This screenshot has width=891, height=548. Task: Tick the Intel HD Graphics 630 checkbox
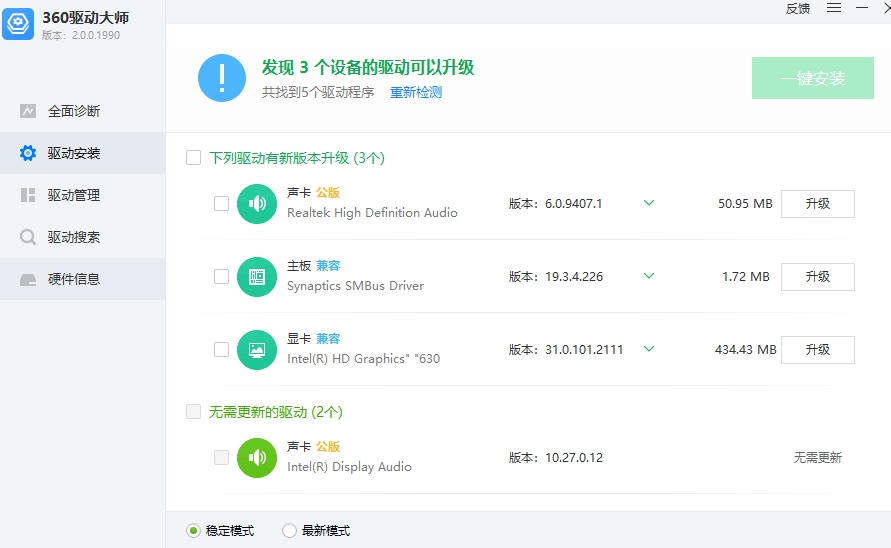click(x=222, y=350)
